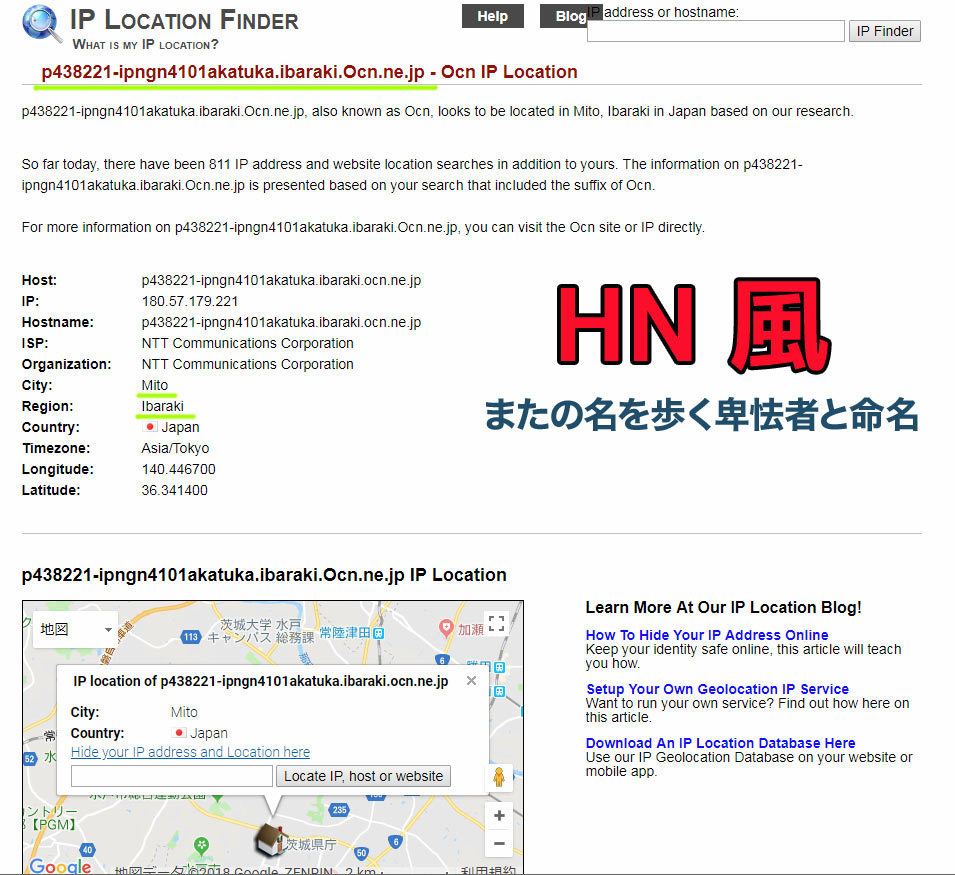
Task: Close the IP location info popup
Action: click(x=471, y=681)
